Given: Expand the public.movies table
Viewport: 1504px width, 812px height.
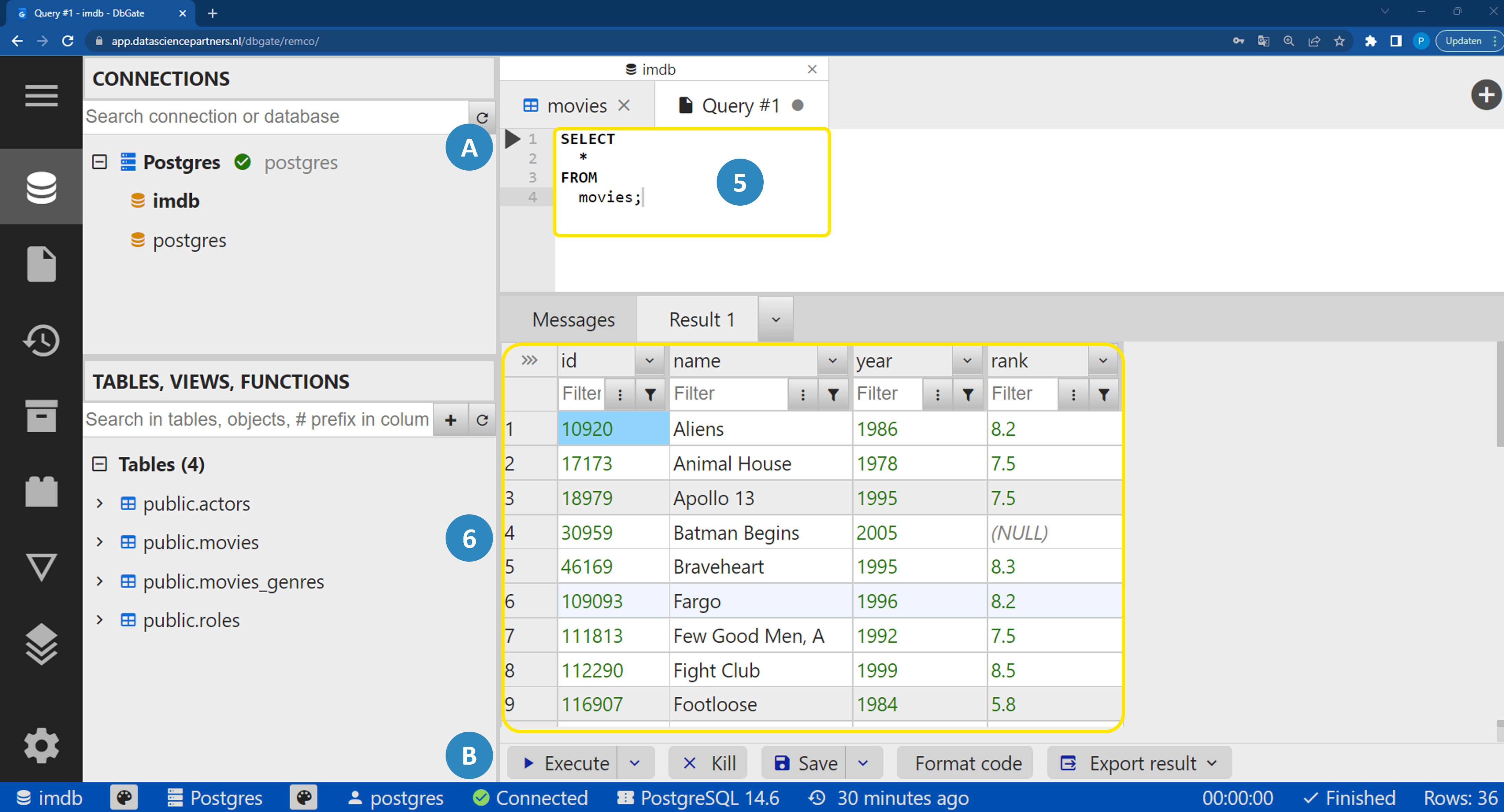Looking at the screenshot, I should (x=100, y=542).
